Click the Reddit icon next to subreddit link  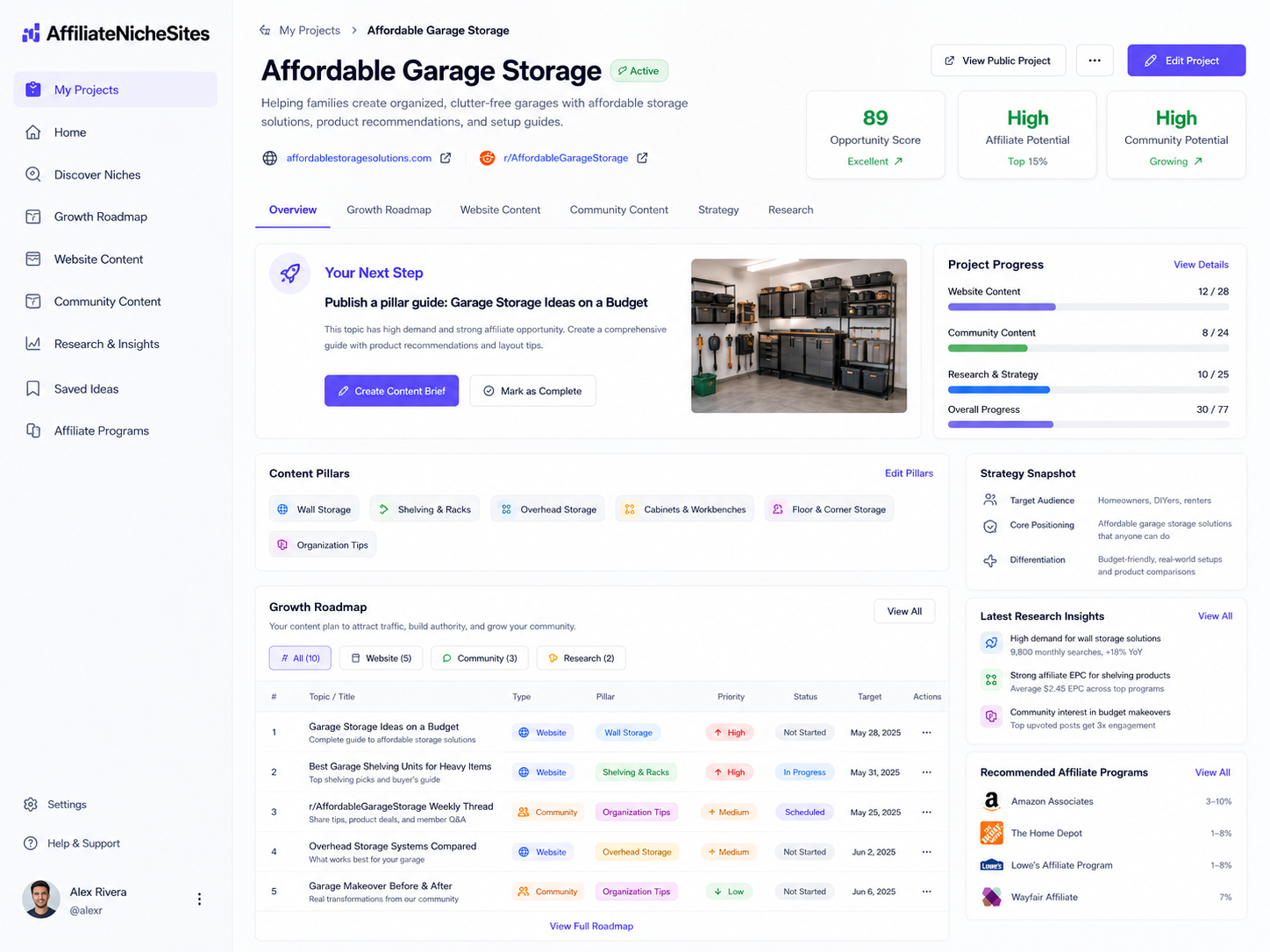(x=487, y=158)
